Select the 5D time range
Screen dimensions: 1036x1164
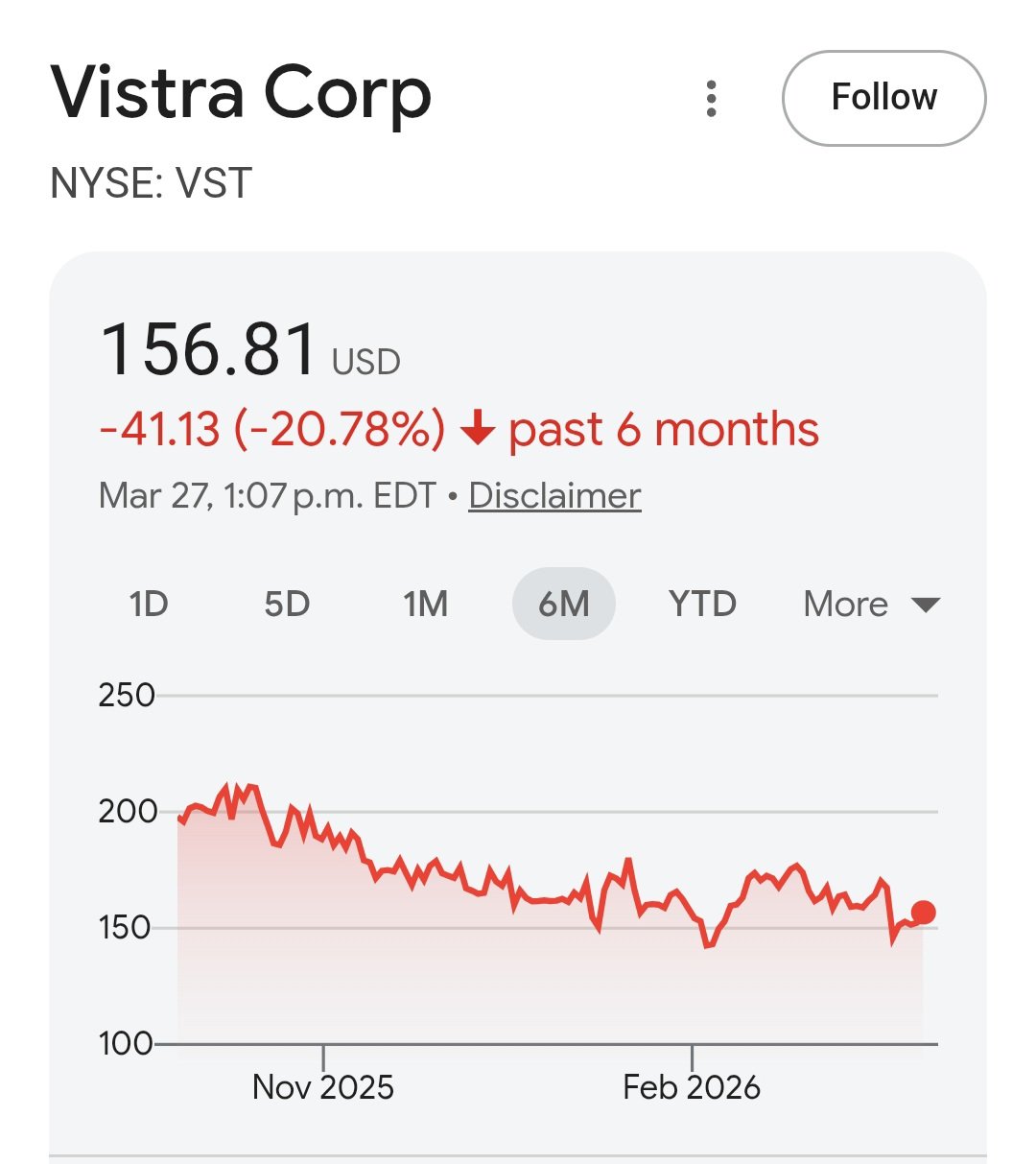point(287,605)
